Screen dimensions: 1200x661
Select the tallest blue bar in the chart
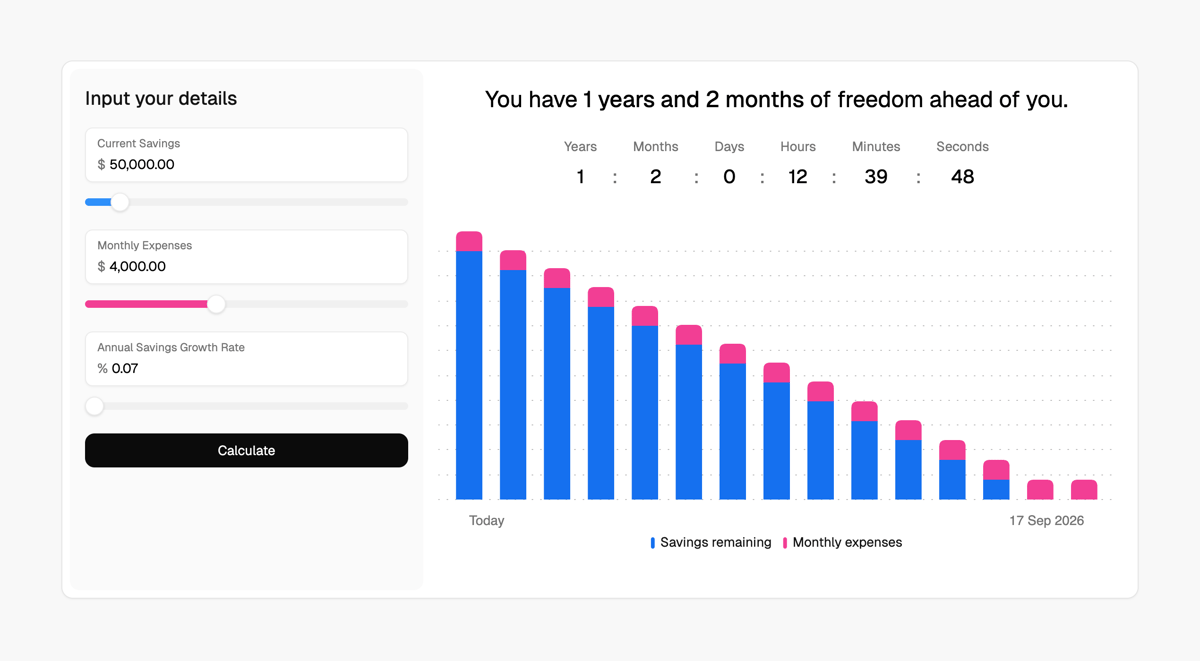469,375
